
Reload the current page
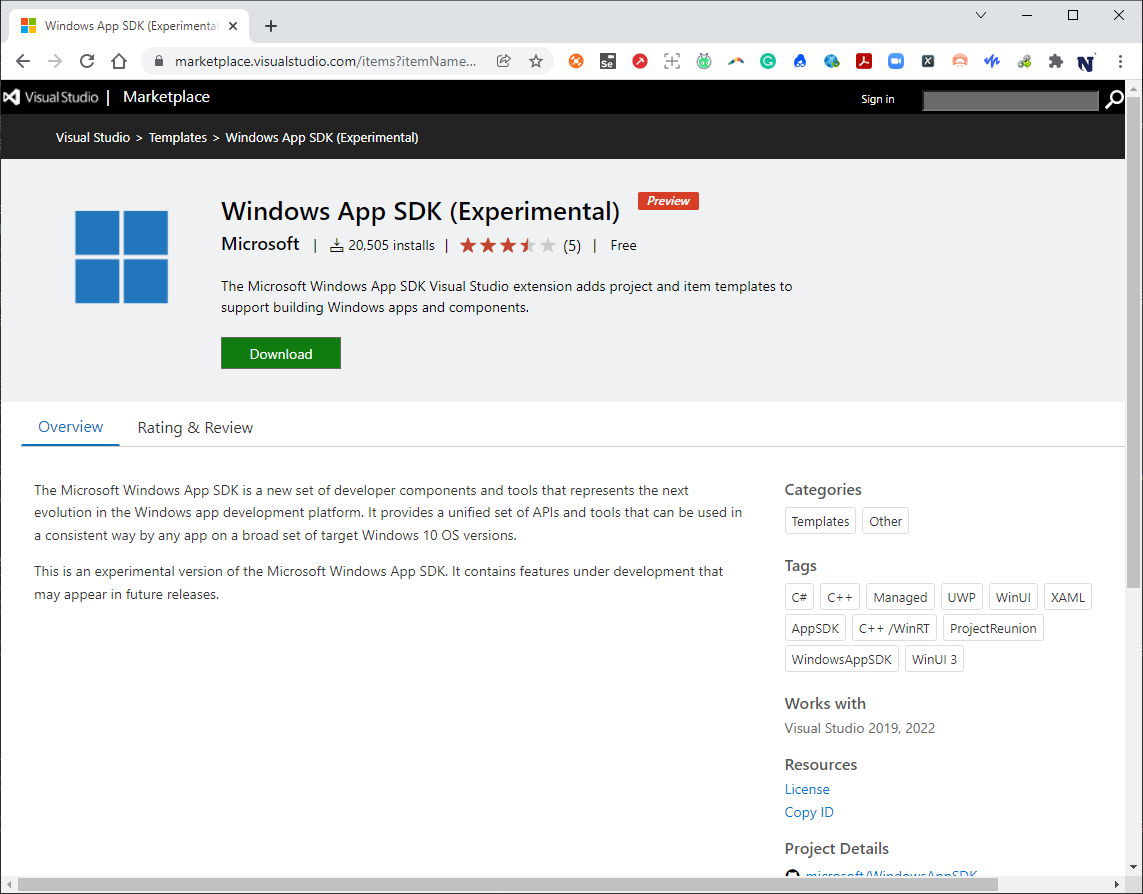click(86, 61)
